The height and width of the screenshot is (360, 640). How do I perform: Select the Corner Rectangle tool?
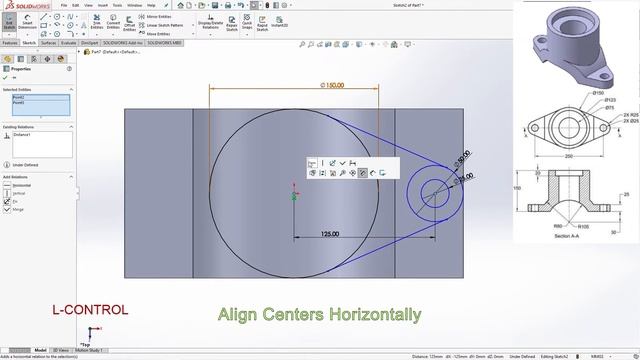pyautogui.click(x=44, y=25)
